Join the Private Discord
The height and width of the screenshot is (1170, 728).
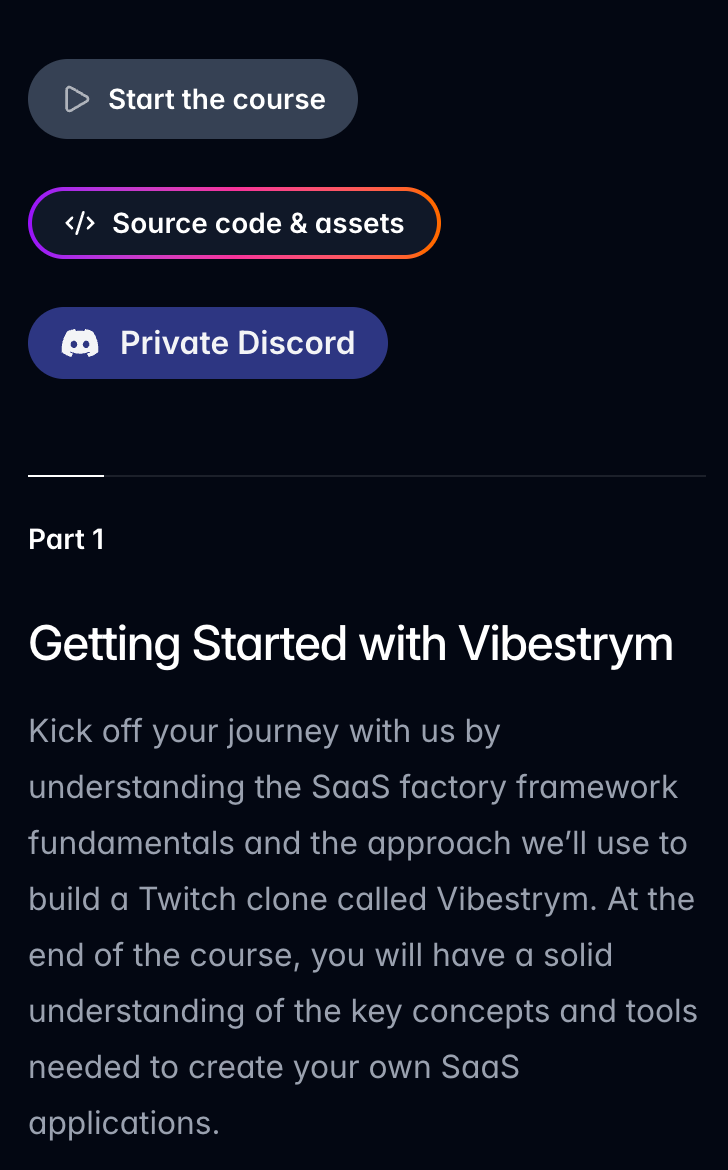(x=208, y=343)
